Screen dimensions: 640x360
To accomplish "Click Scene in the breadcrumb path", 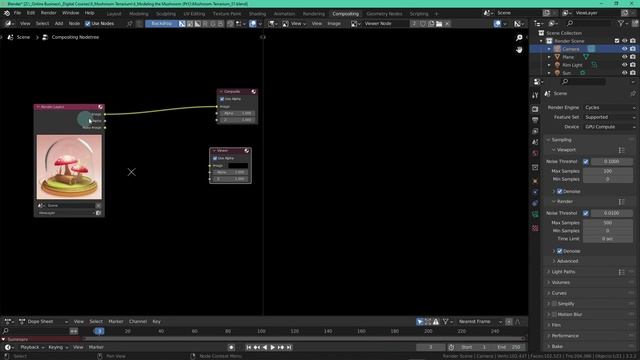I will point(23,37).
